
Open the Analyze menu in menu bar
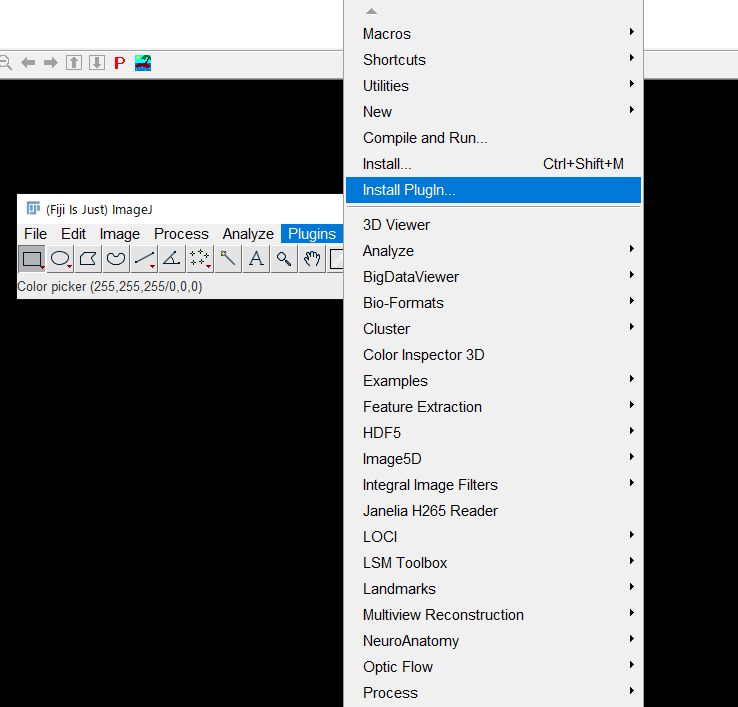tap(248, 234)
